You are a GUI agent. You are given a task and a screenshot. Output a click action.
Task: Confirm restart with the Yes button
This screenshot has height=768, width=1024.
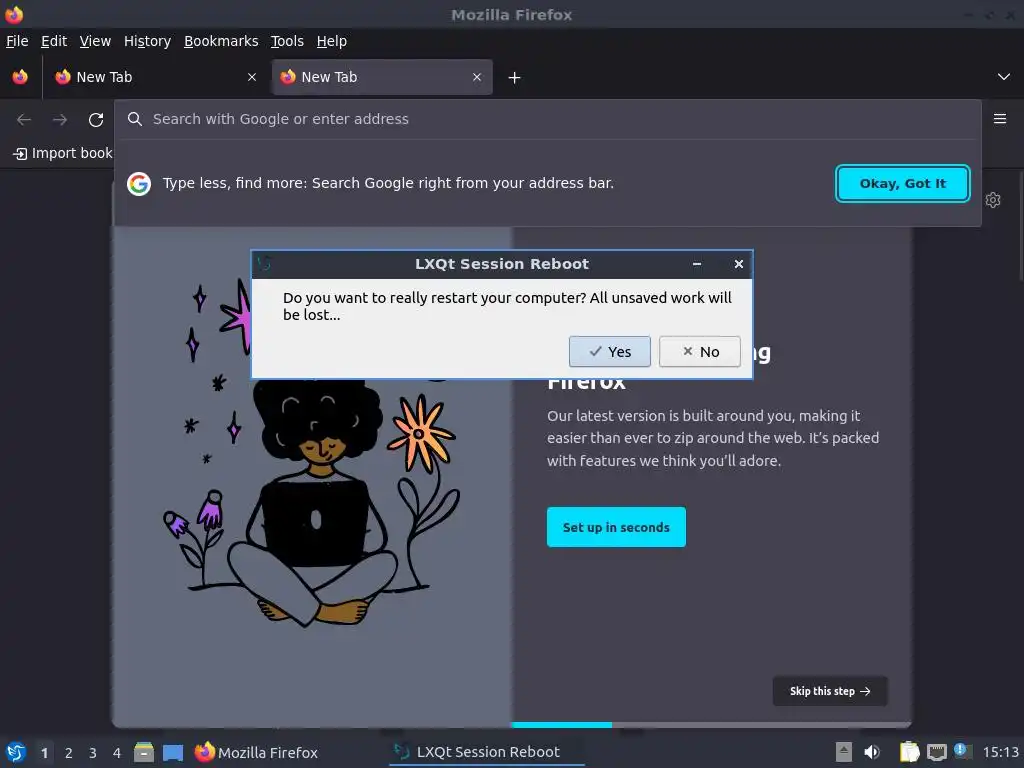click(x=609, y=351)
